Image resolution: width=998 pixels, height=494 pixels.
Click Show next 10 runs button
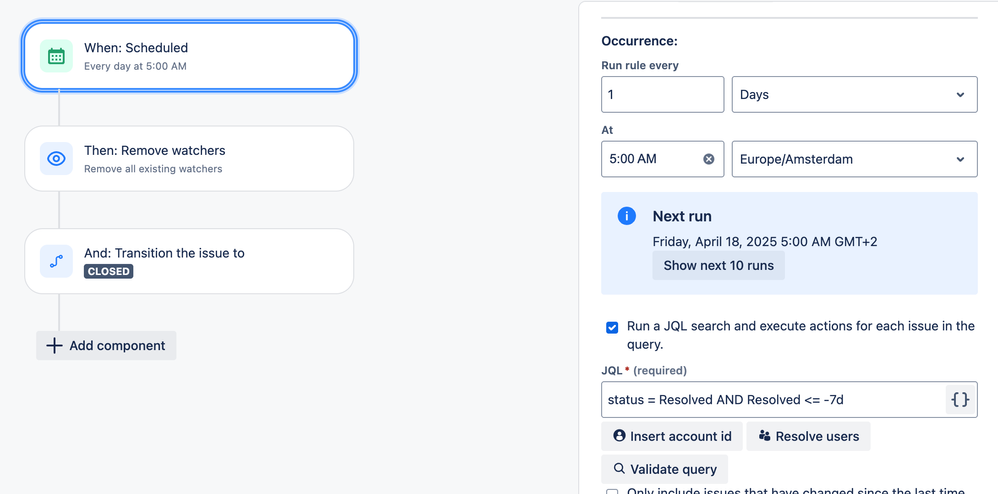pos(719,265)
